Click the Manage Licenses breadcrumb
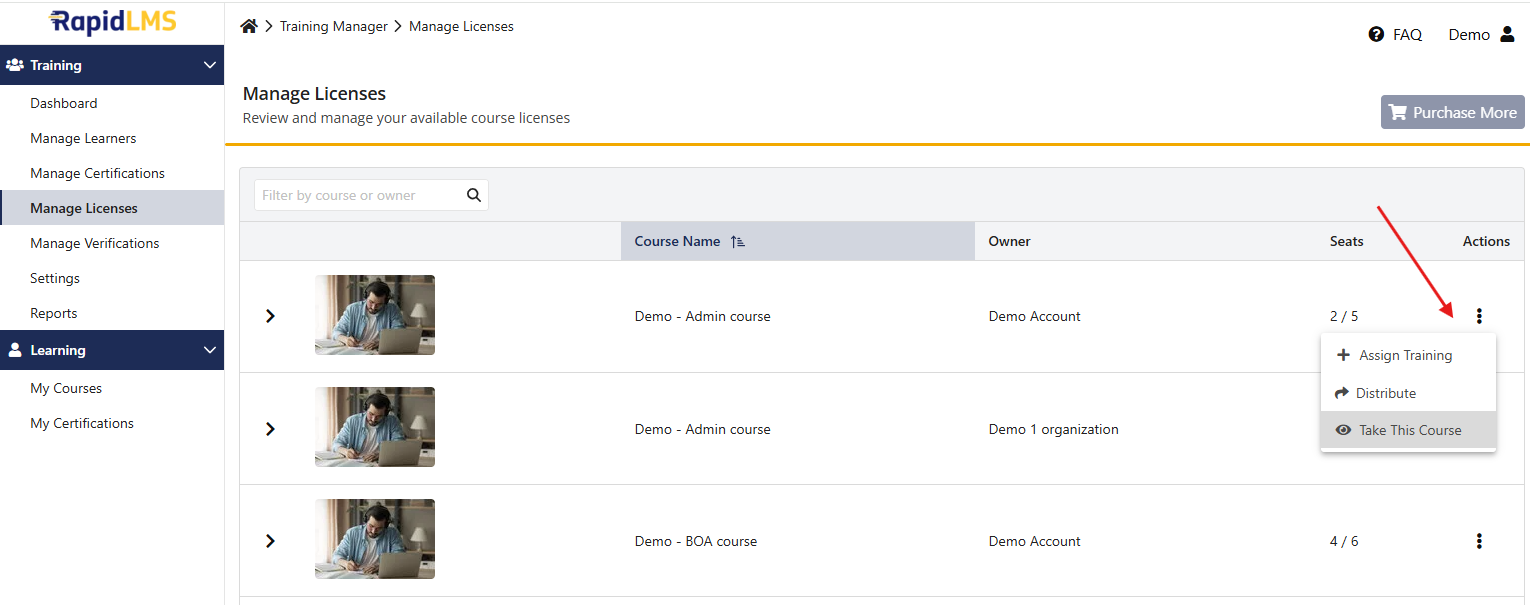This screenshot has width=1530, height=605. click(461, 26)
